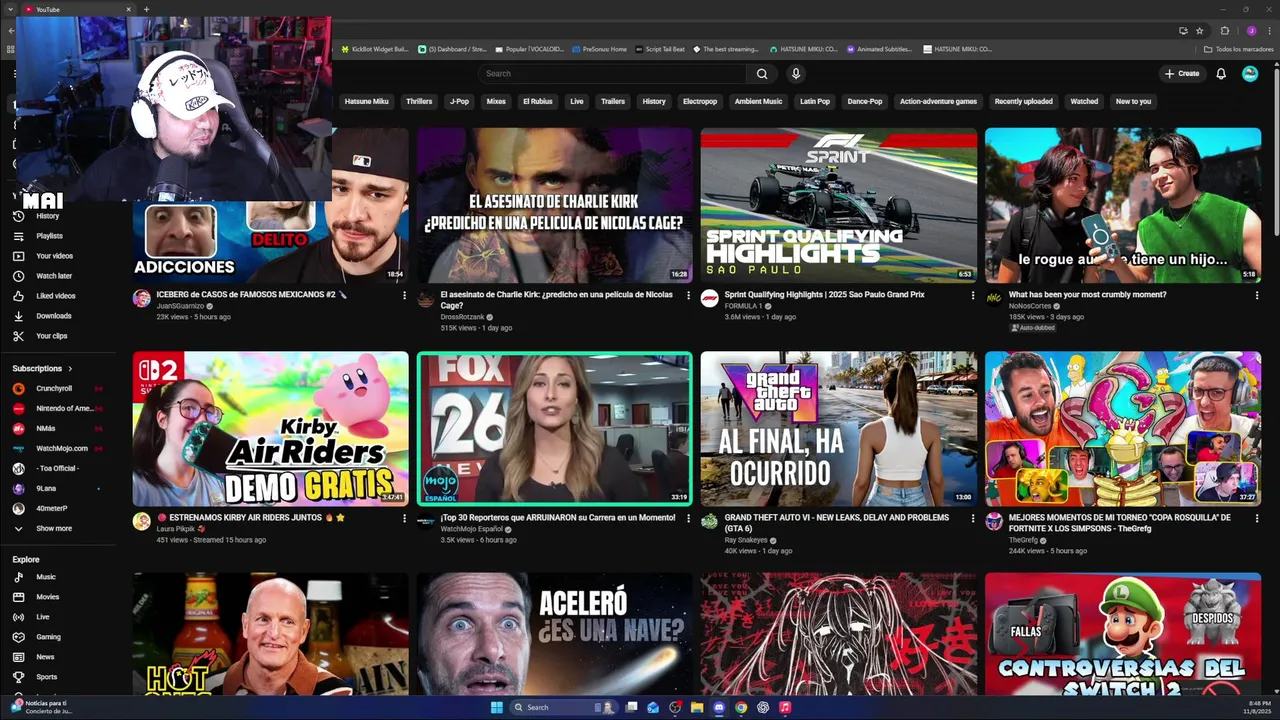Play the Sprint Qualifying Highlights thumbnail

click(838, 205)
